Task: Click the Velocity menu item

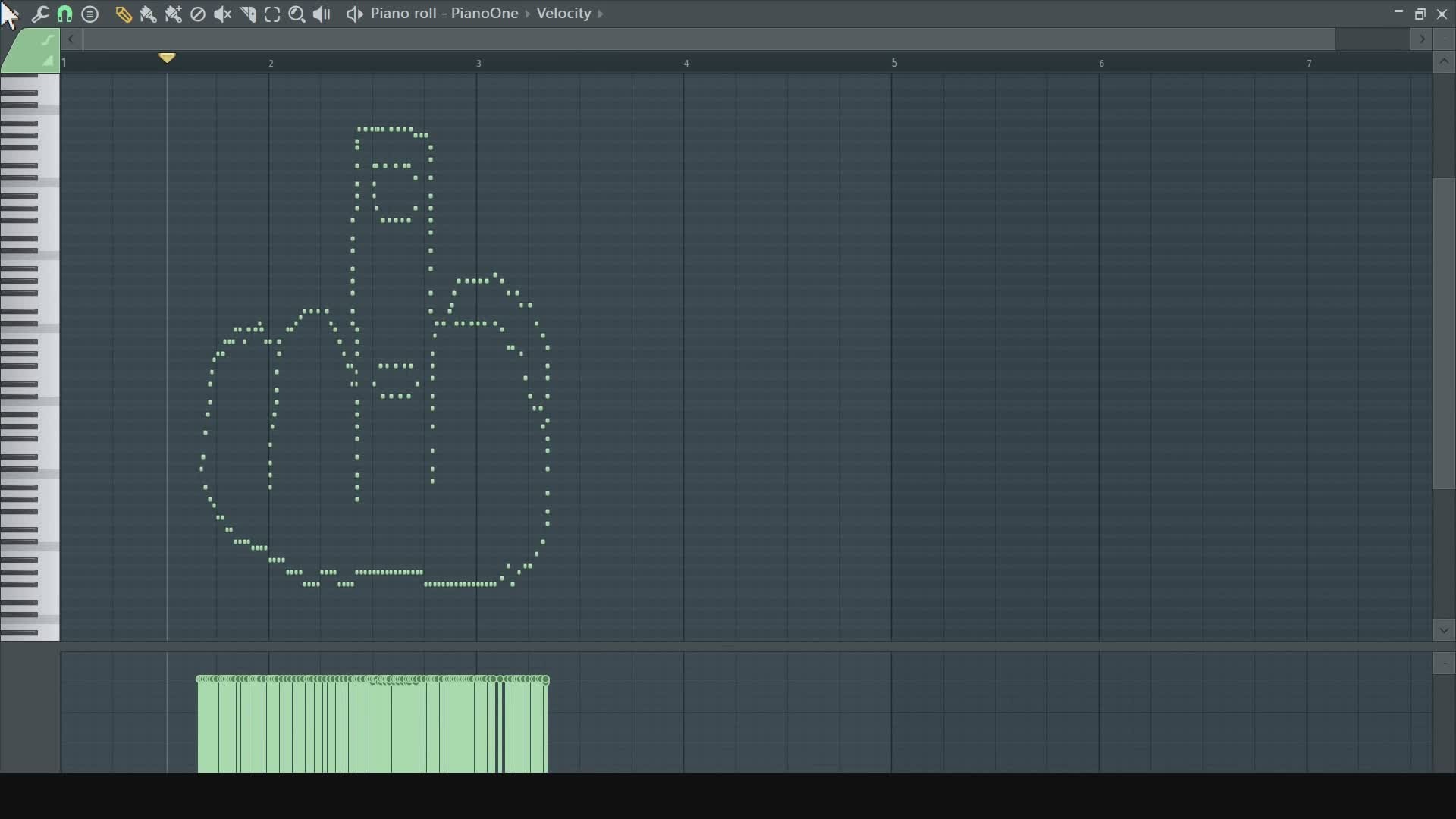Action: (x=563, y=13)
